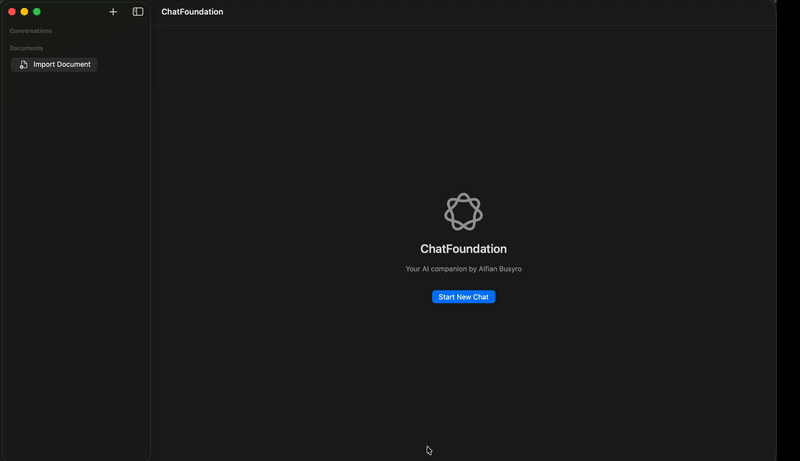Click the ChatFoundation window title
This screenshot has width=800, height=461.
click(192, 12)
